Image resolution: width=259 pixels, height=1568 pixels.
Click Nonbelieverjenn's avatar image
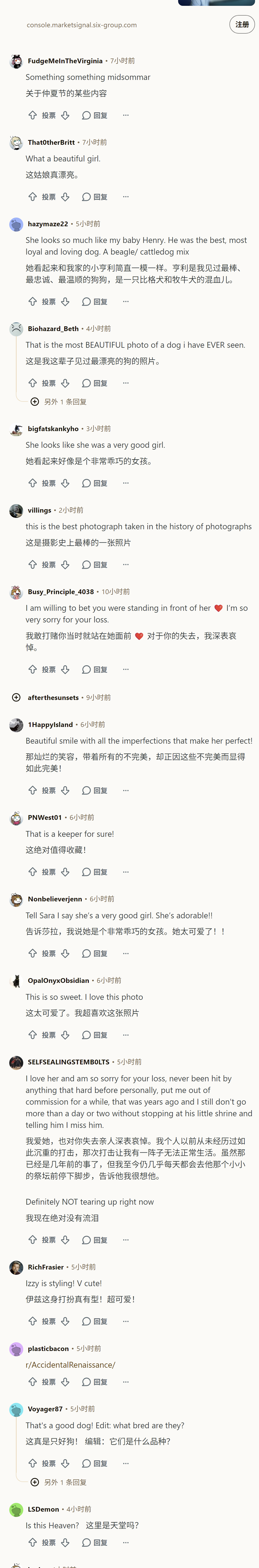tap(16, 899)
